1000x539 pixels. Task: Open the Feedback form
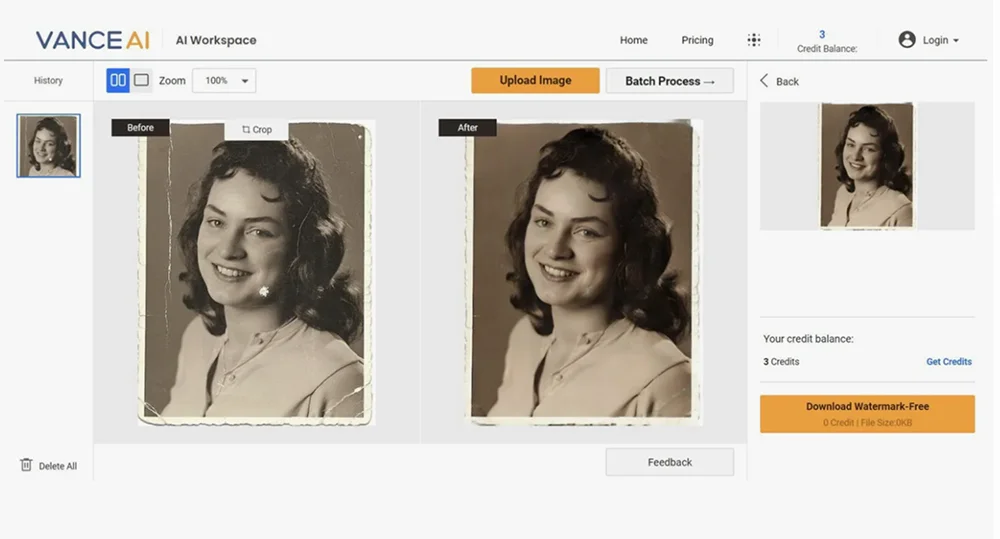point(669,462)
